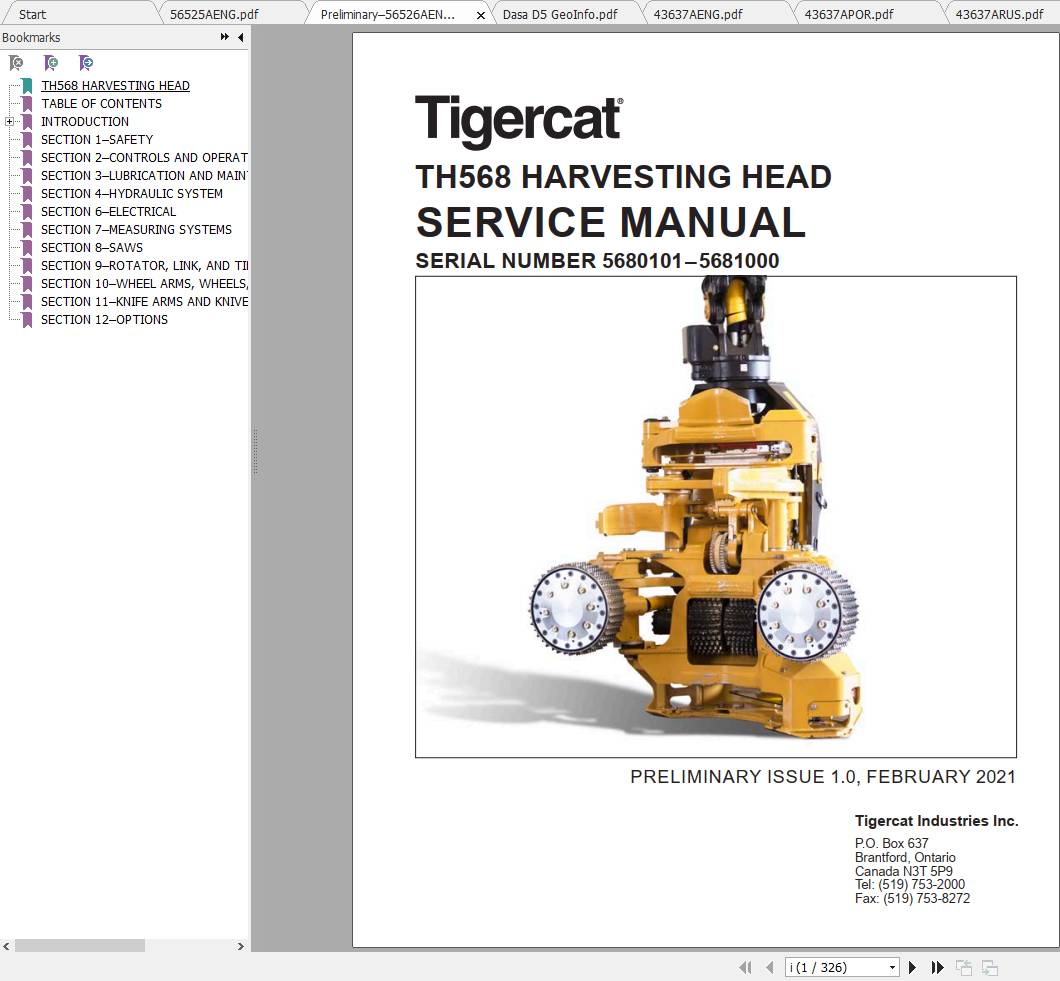Collapse the Bookmarks panel with its side arrow
The height and width of the screenshot is (981, 1060).
click(x=240, y=37)
